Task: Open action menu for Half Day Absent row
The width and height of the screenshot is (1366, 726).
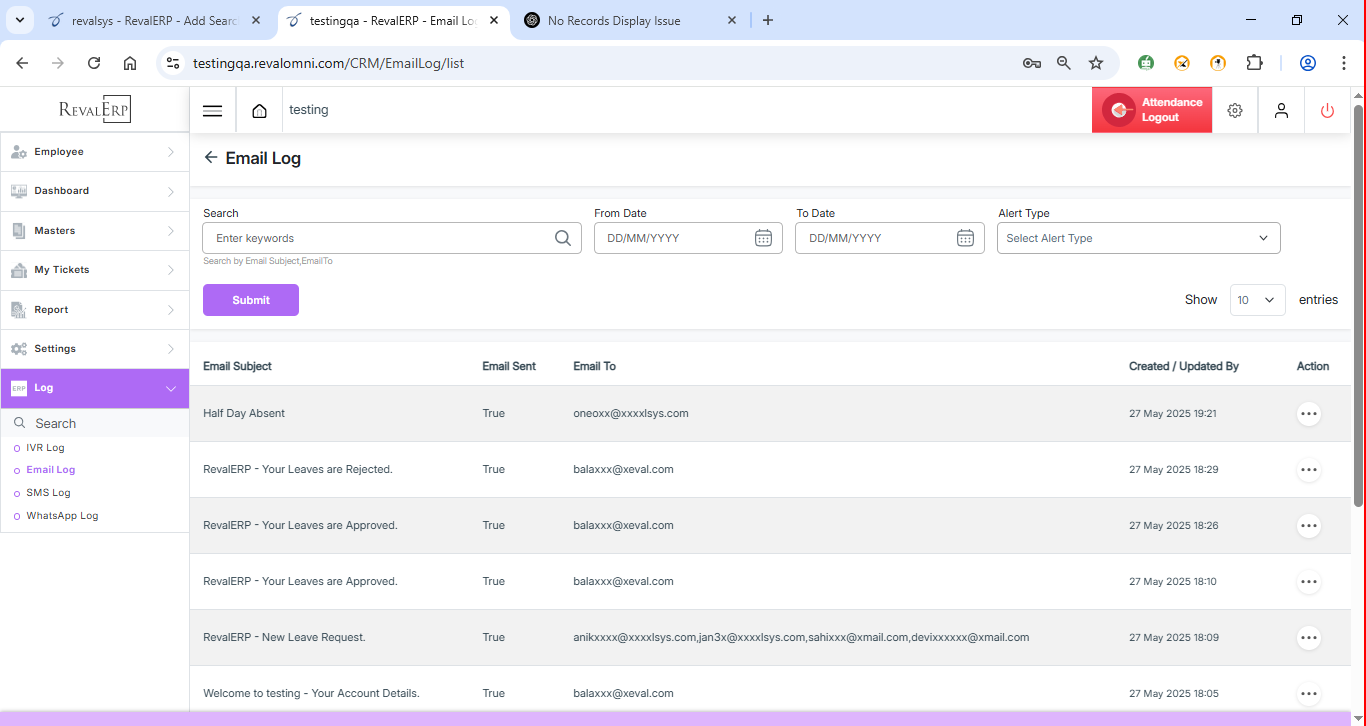Action: (x=1308, y=414)
